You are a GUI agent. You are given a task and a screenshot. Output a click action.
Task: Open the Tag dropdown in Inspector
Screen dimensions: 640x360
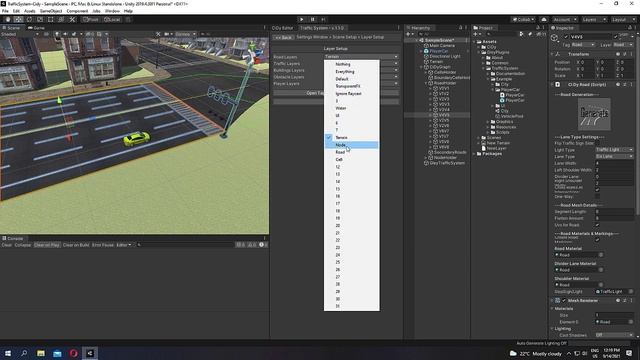click(583, 45)
